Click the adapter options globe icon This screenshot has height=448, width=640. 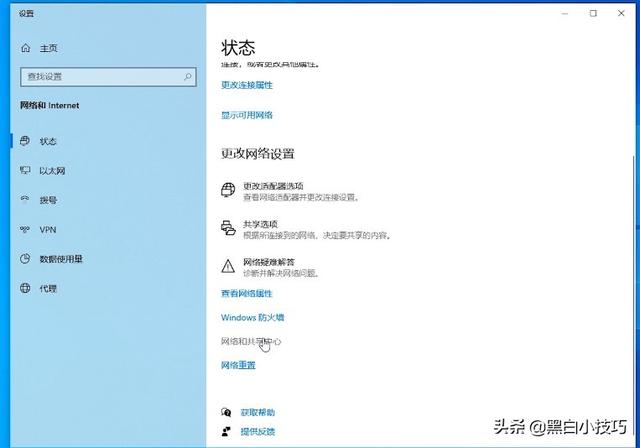(228, 190)
